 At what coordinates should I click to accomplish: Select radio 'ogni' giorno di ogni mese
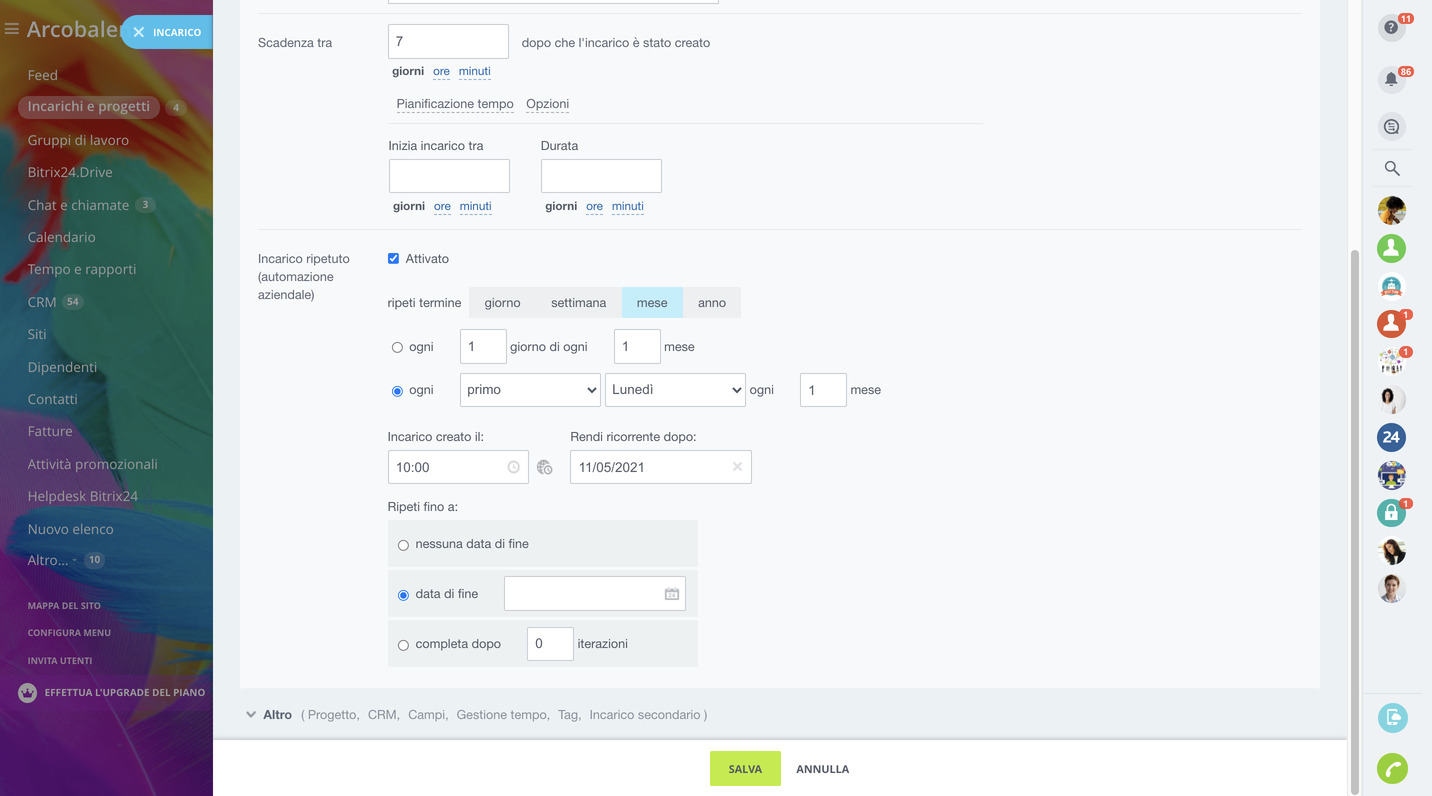[397, 347]
